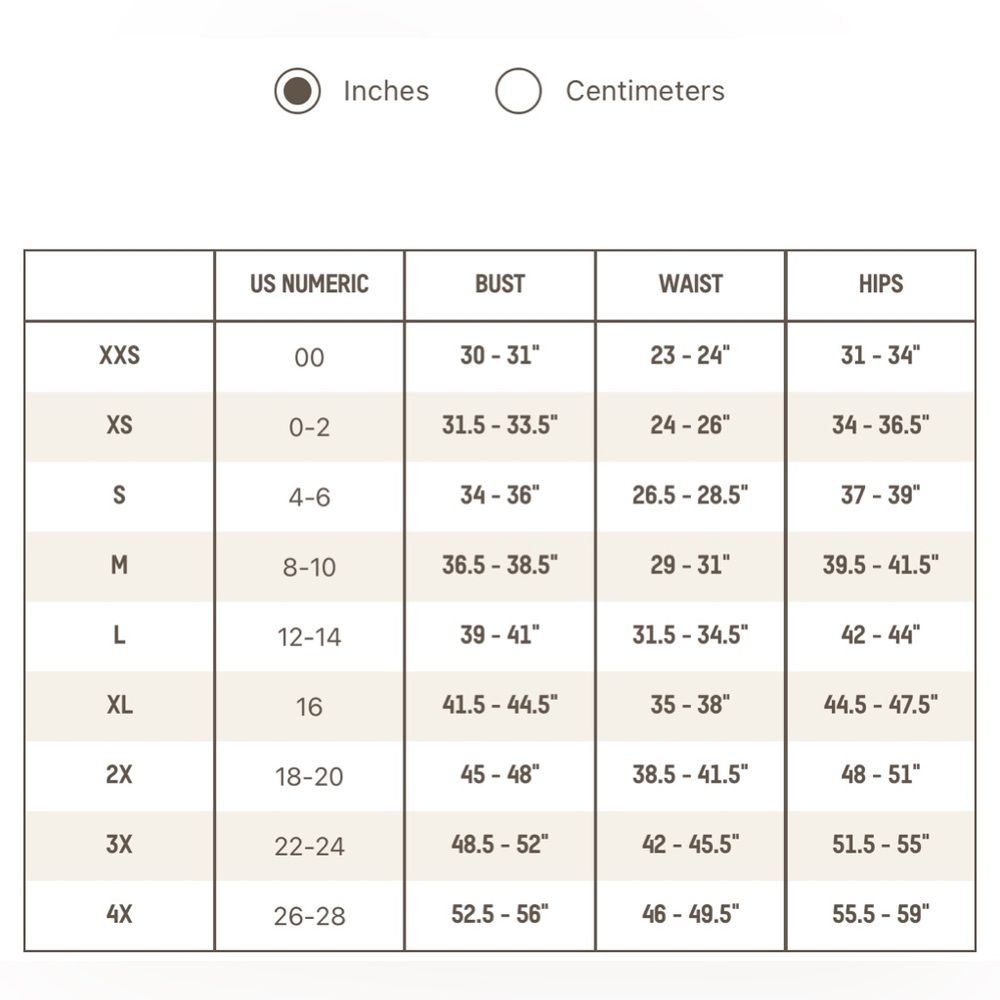Click hips measurement 31 - 34" cell

coord(881,356)
